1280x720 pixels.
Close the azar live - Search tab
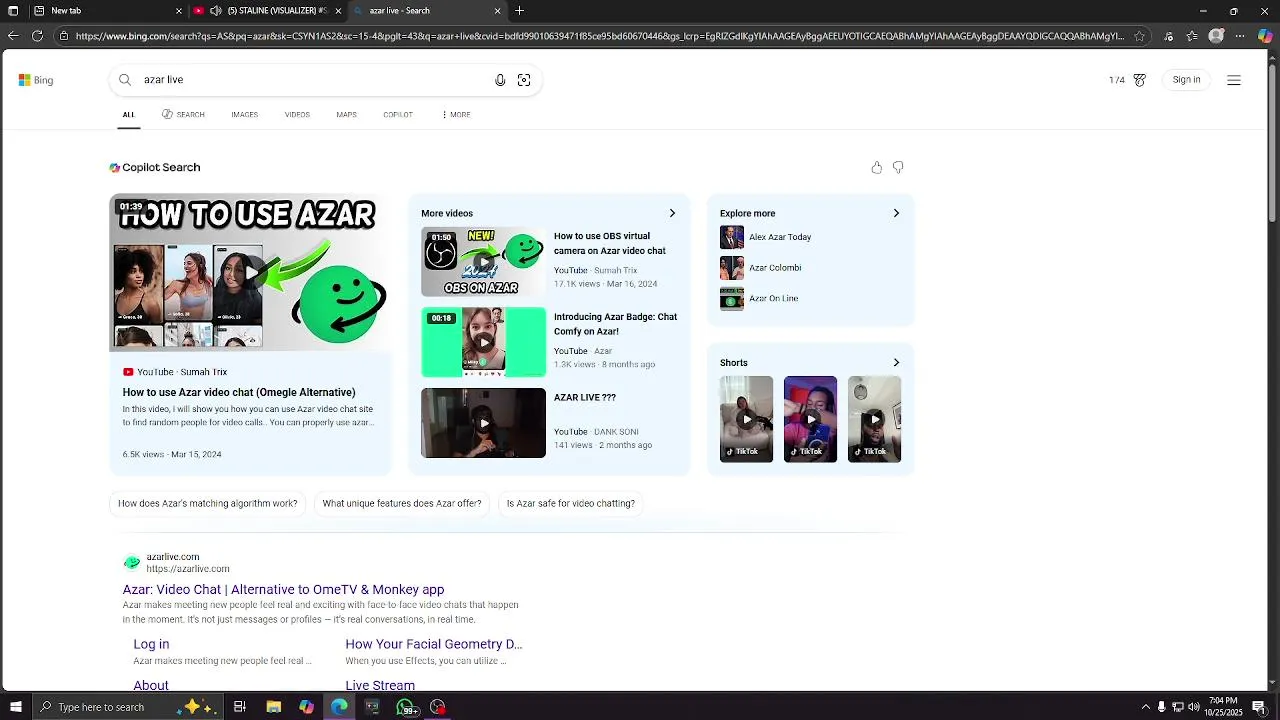[498, 11]
